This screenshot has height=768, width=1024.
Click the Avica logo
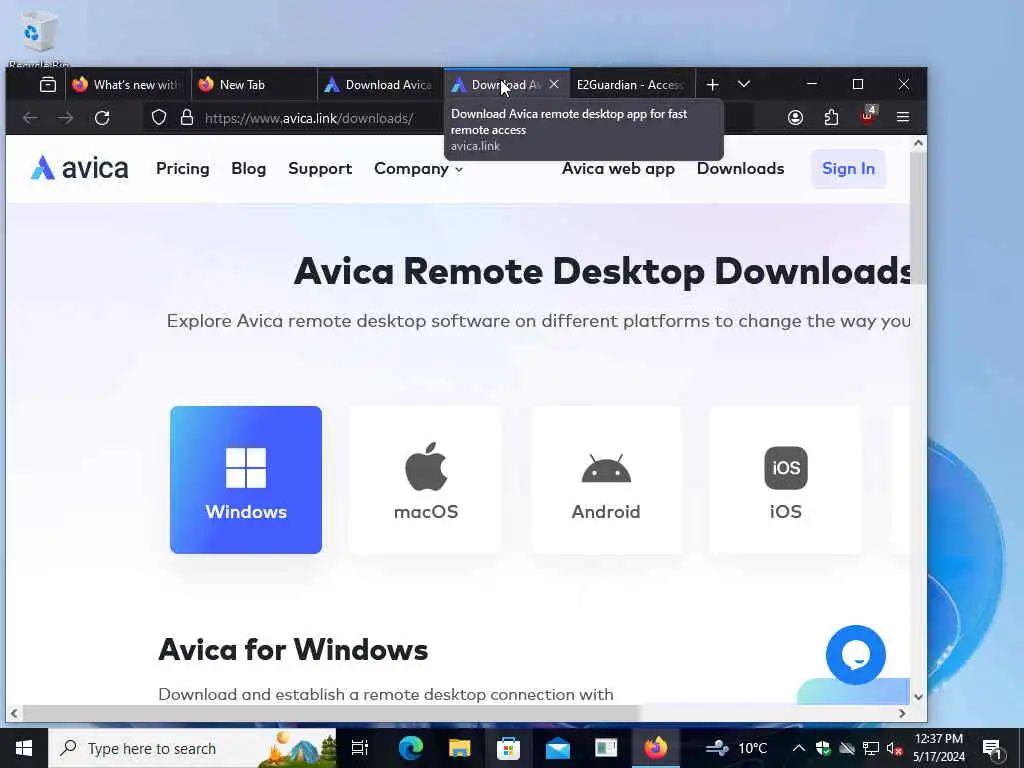[x=79, y=168]
